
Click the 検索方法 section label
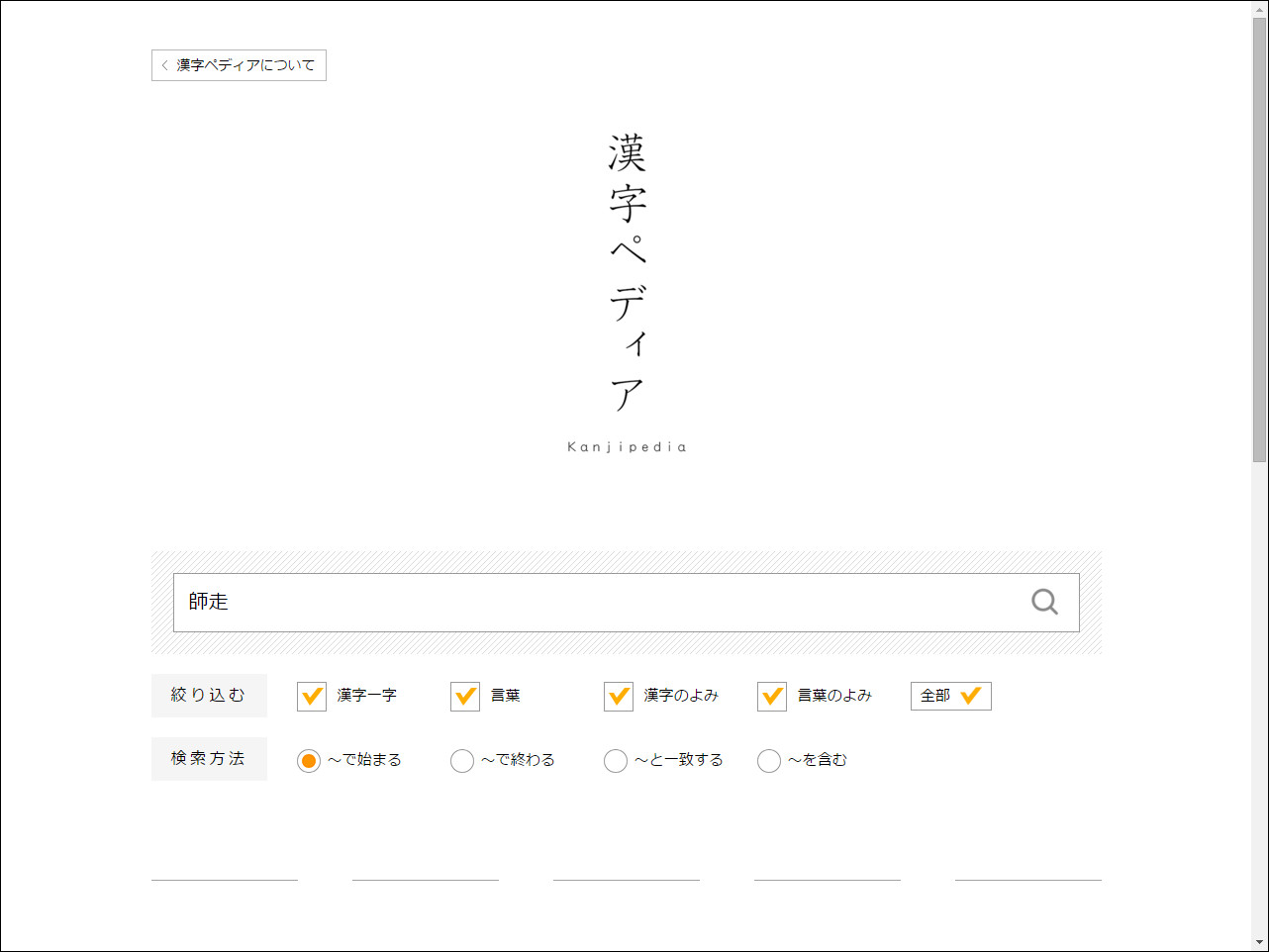pos(209,759)
